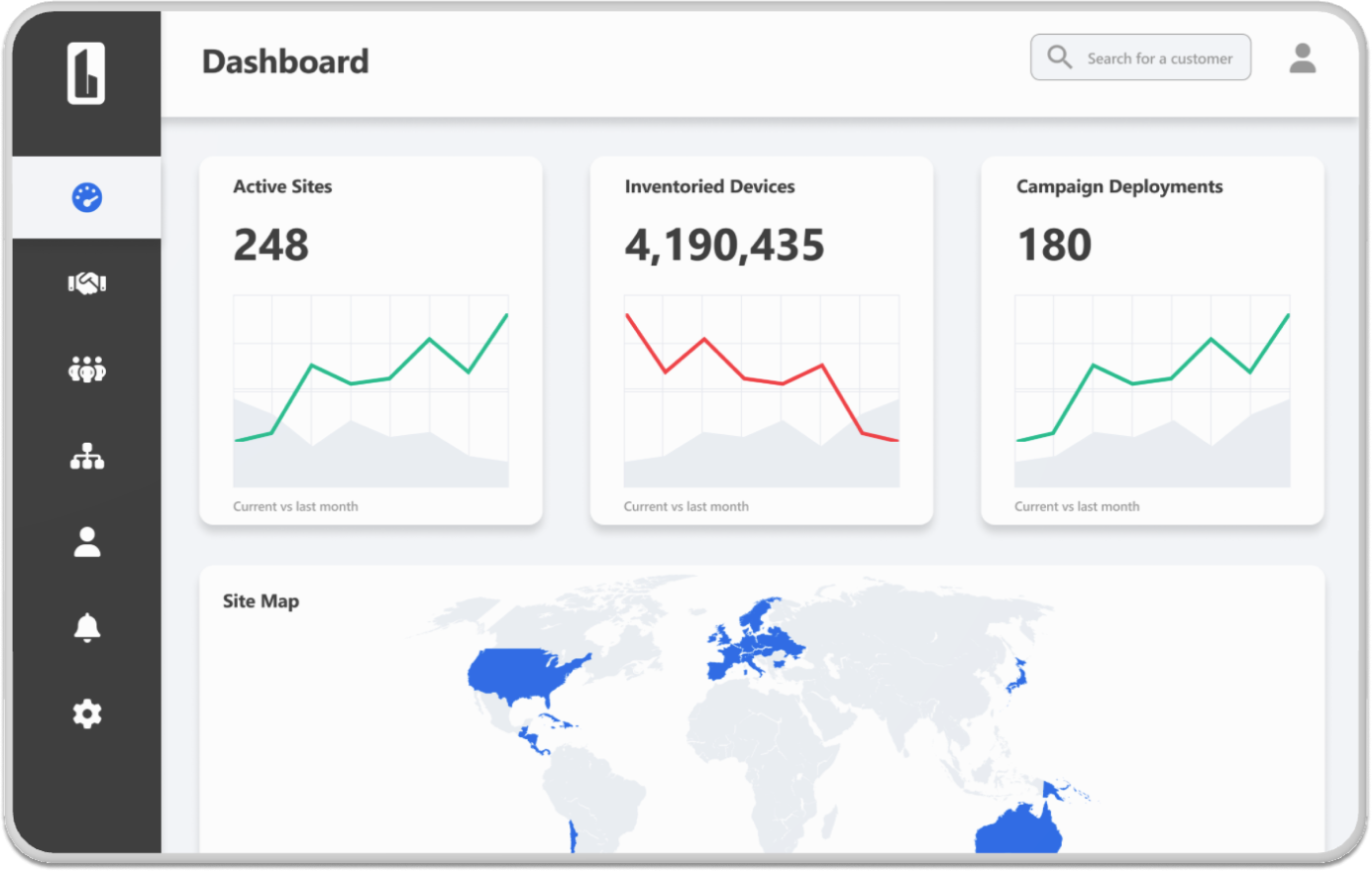
Task: Click the magnifying glass search icon
Action: [x=1059, y=57]
